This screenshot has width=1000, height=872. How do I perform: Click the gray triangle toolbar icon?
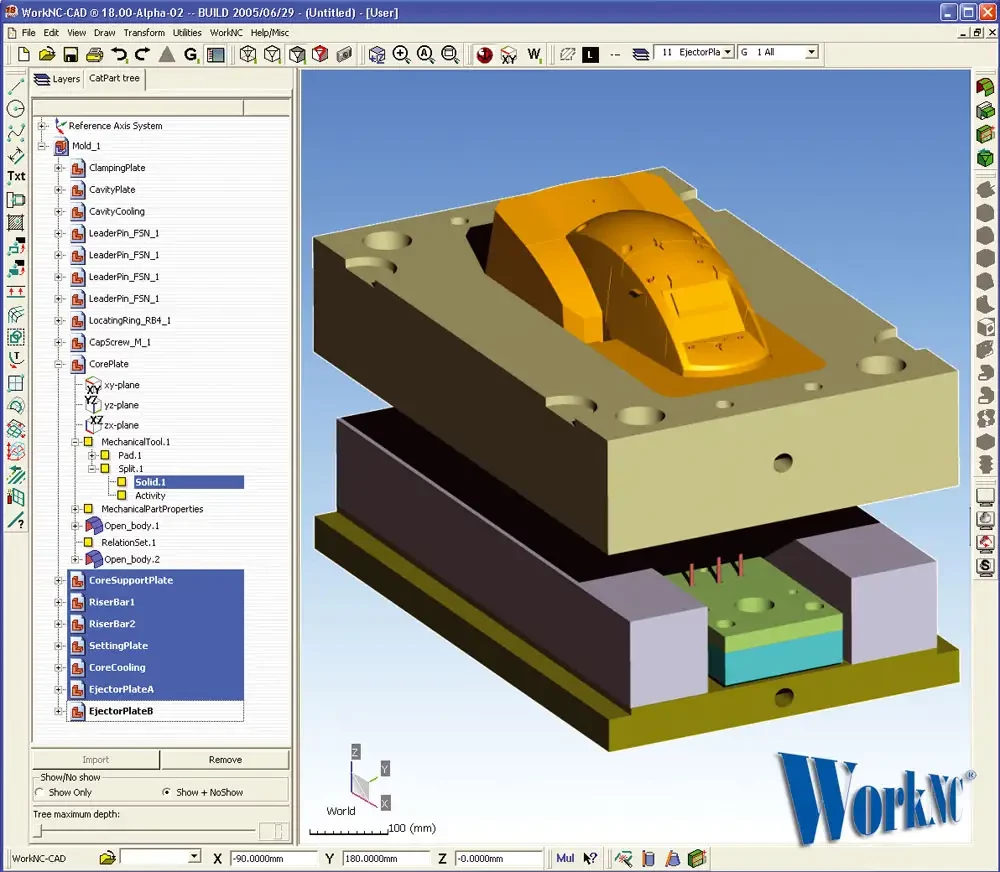pyautogui.click(x=167, y=54)
